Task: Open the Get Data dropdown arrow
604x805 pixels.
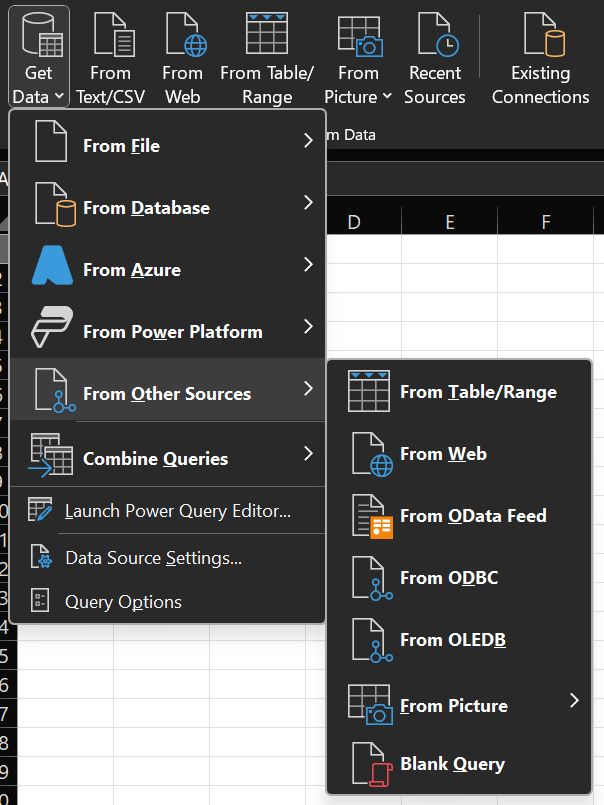Action: click(59, 95)
